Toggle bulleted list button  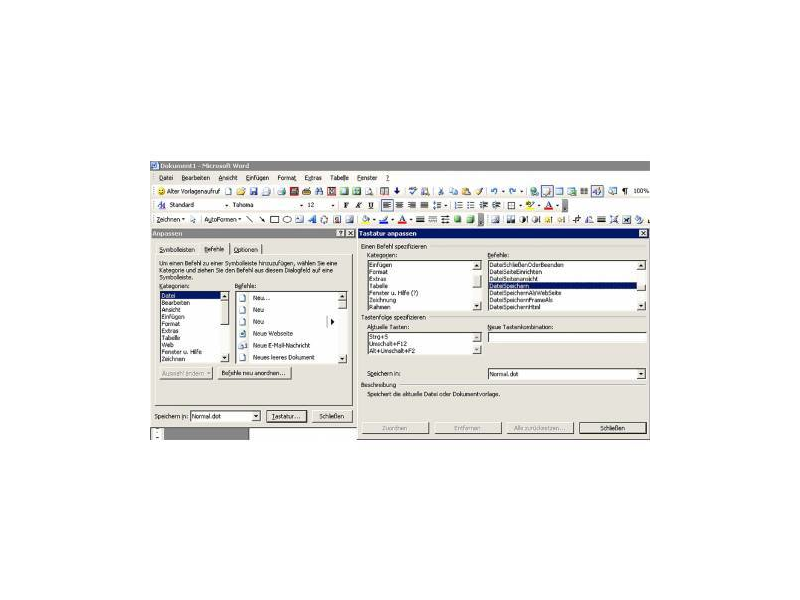pos(470,205)
